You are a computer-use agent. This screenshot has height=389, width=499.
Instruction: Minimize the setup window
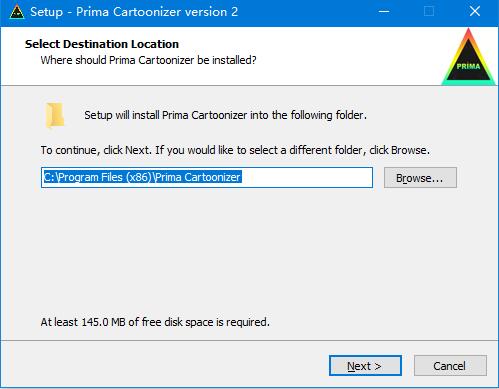point(384,12)
